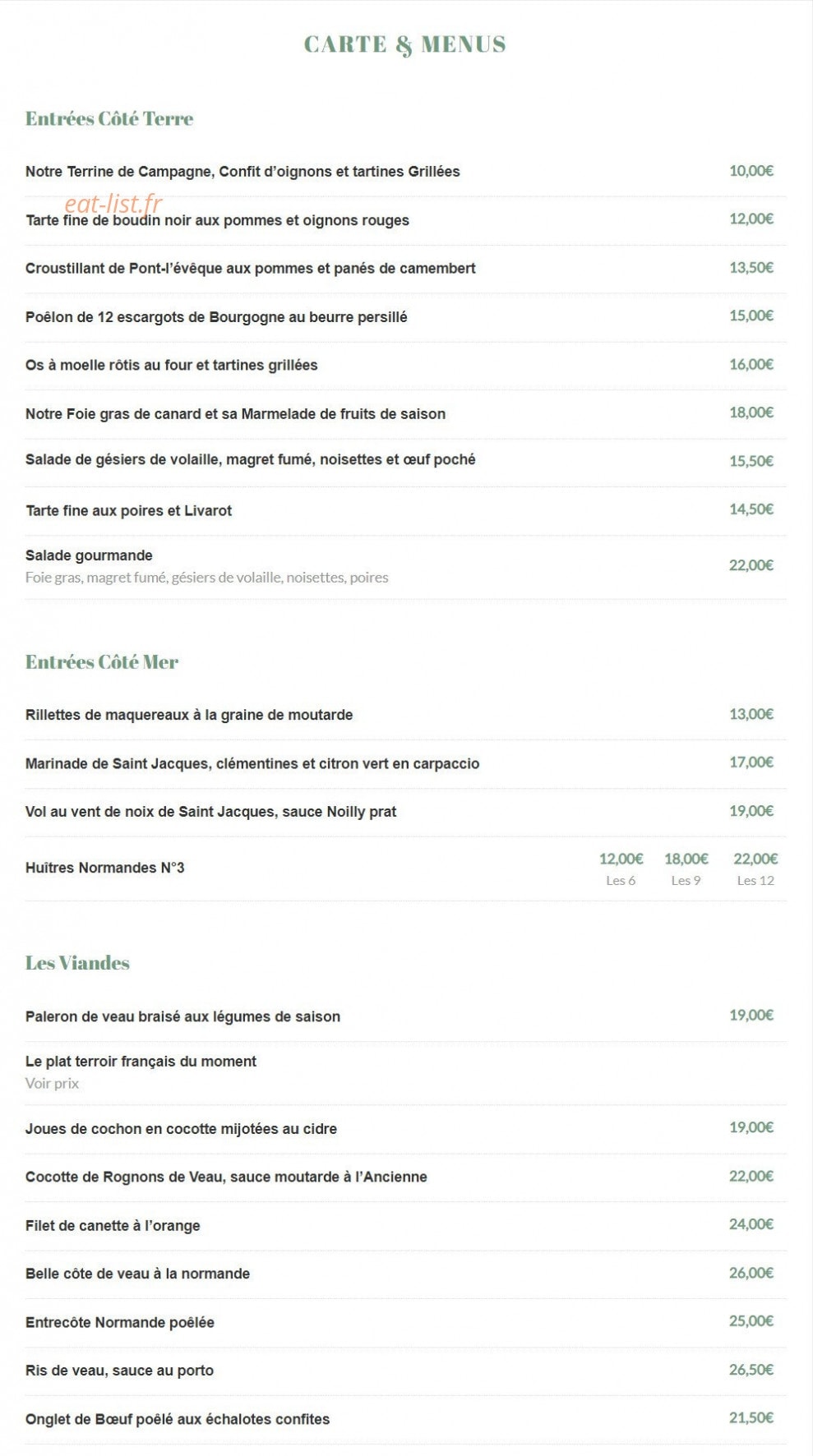The image size is (813, 1456).
Task: Click the 16,00€ price of Os à moelle
Action: point(751,364)
